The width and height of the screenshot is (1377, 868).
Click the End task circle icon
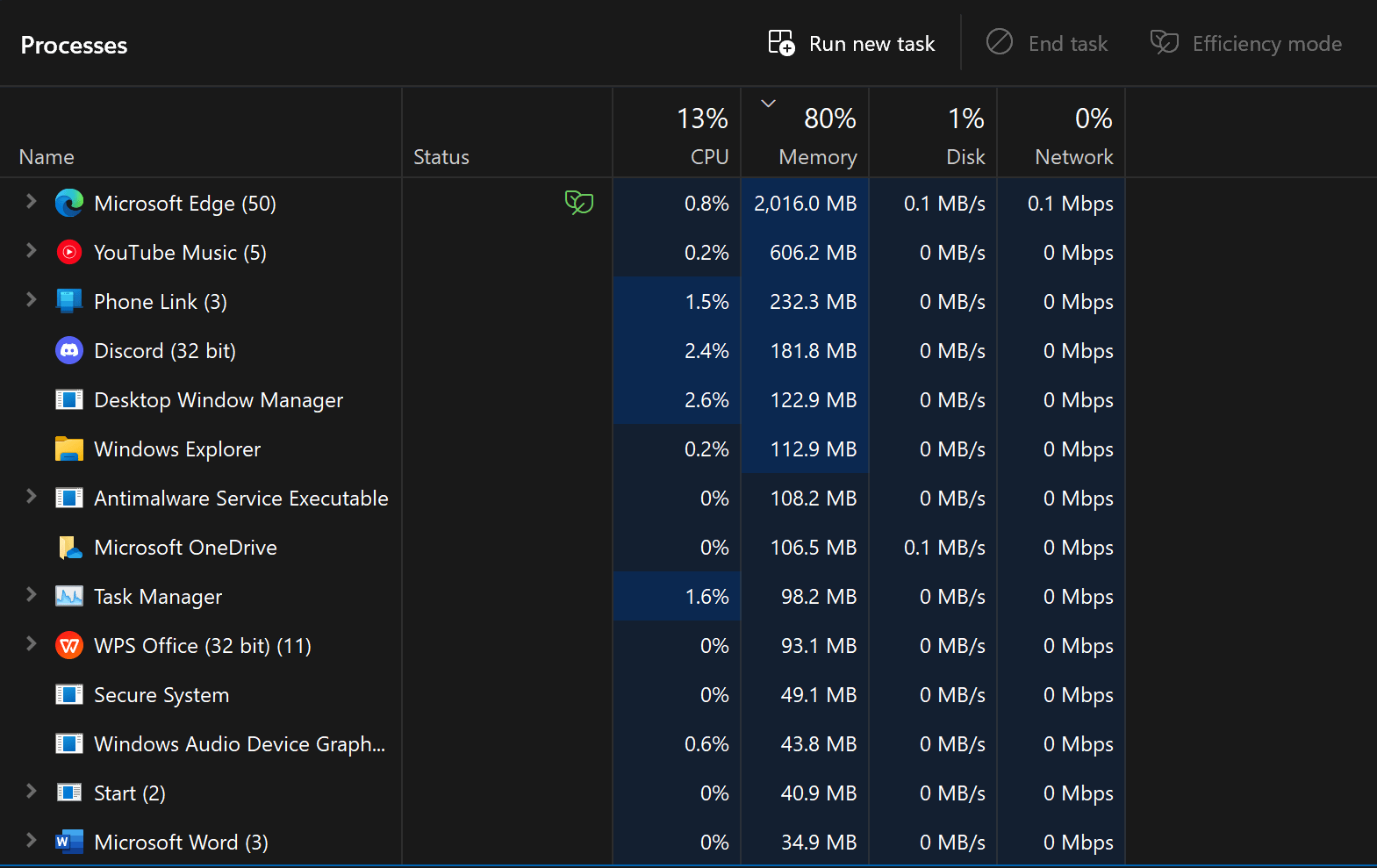coord(1000,42)
